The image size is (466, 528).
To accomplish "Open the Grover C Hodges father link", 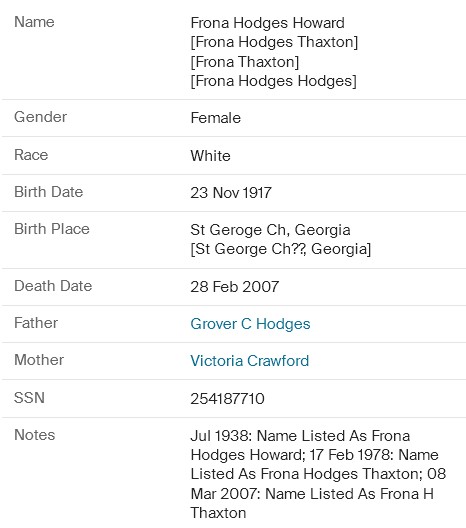I will [250, 324].
